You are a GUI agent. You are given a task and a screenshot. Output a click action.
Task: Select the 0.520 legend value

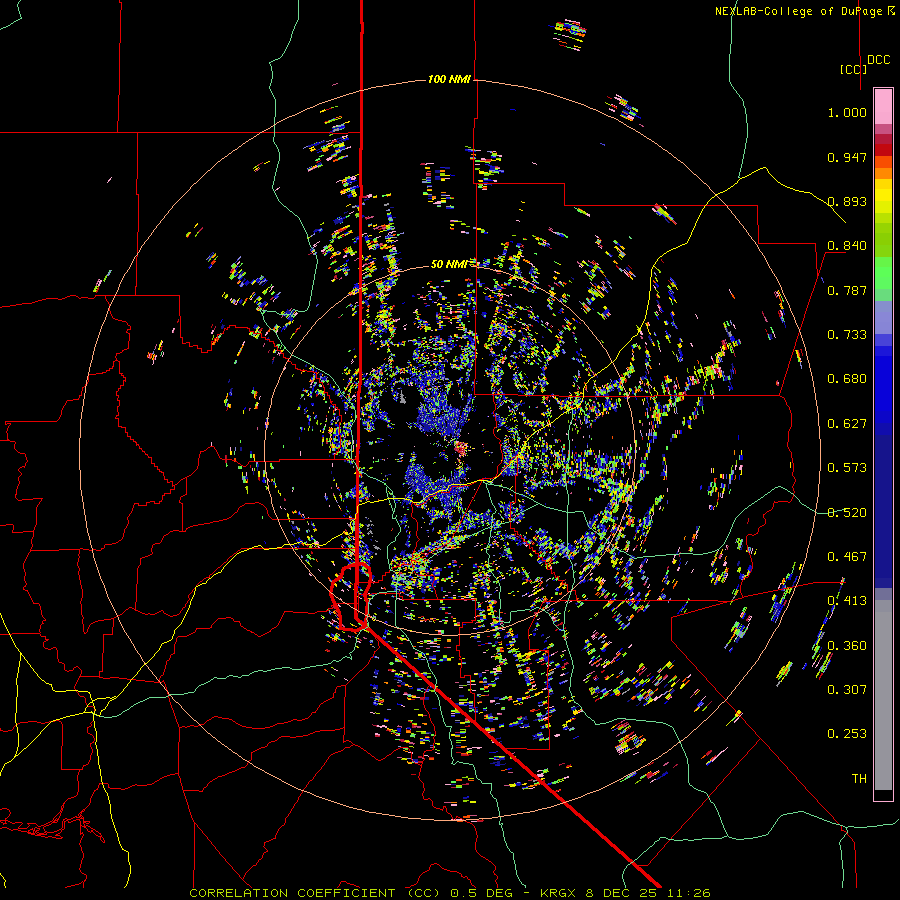tap(847, 513)
